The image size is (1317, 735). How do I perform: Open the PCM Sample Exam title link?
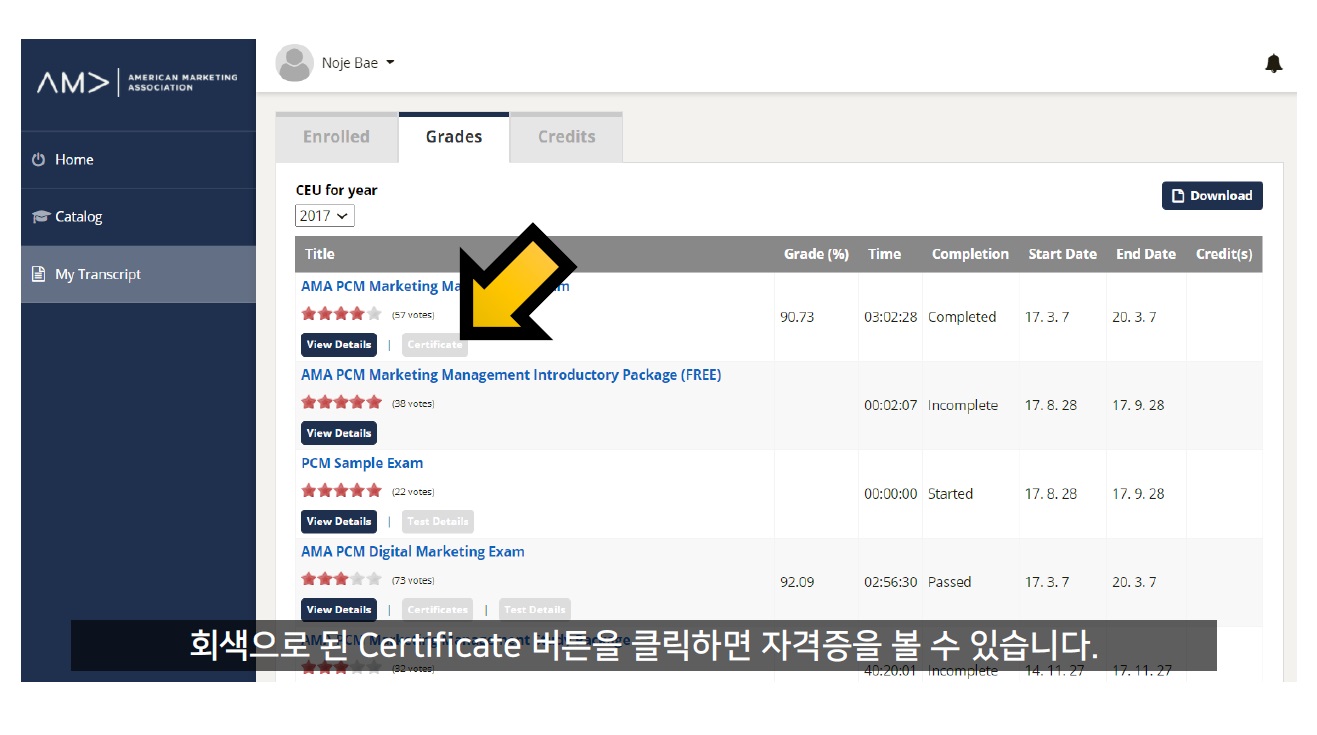click(x=362, y=463)
